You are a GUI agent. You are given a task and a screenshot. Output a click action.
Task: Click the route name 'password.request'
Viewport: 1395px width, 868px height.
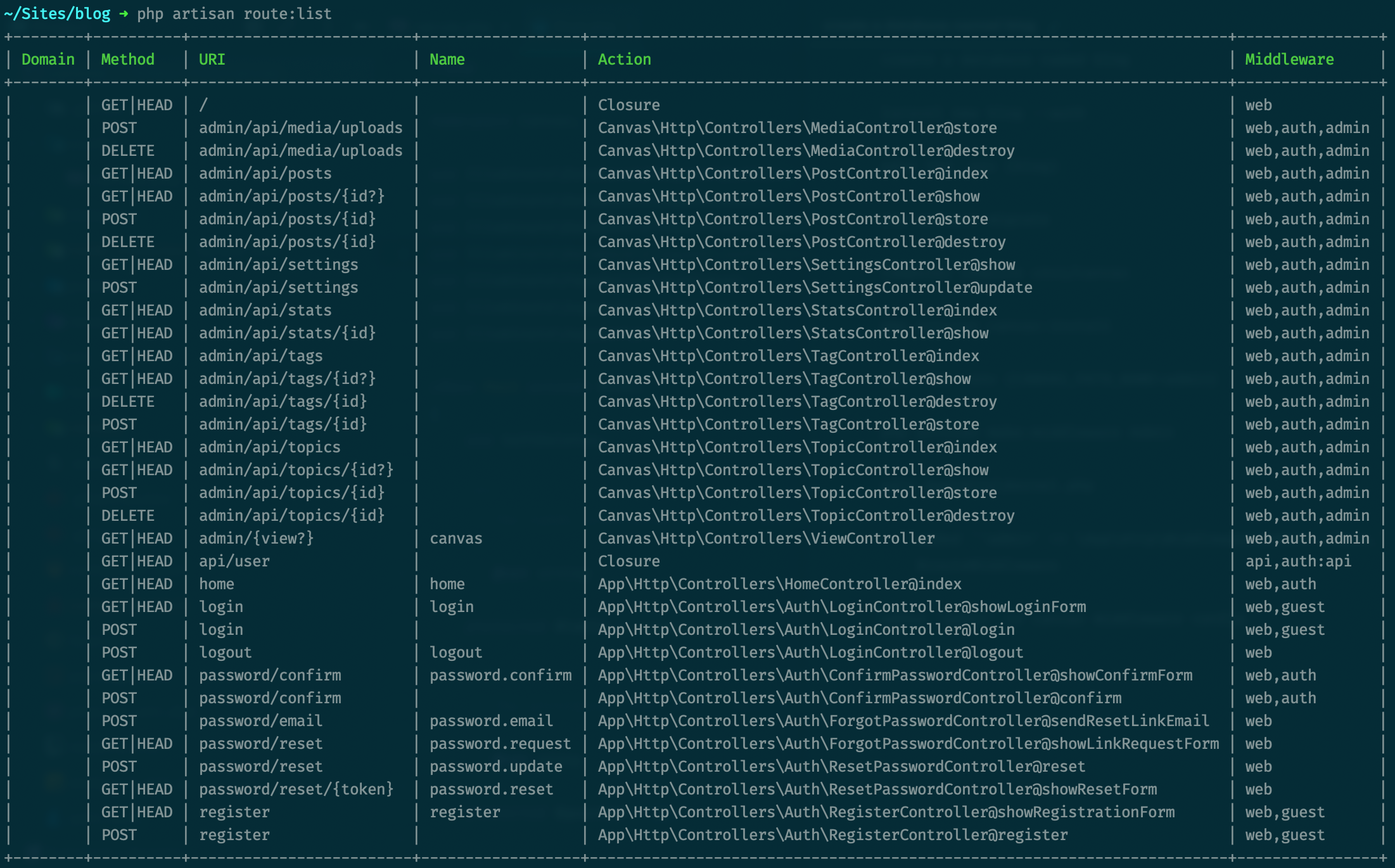click(500, 744)
